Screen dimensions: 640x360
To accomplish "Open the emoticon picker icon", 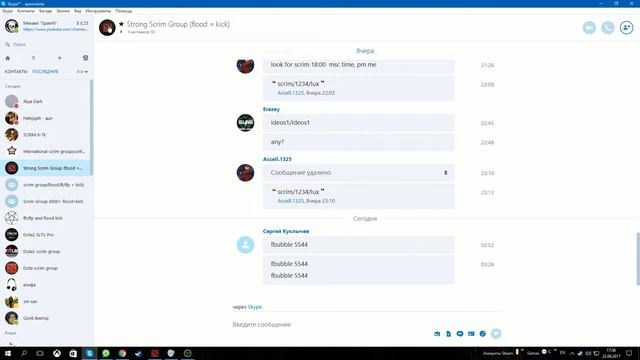I will click(482, 334).
